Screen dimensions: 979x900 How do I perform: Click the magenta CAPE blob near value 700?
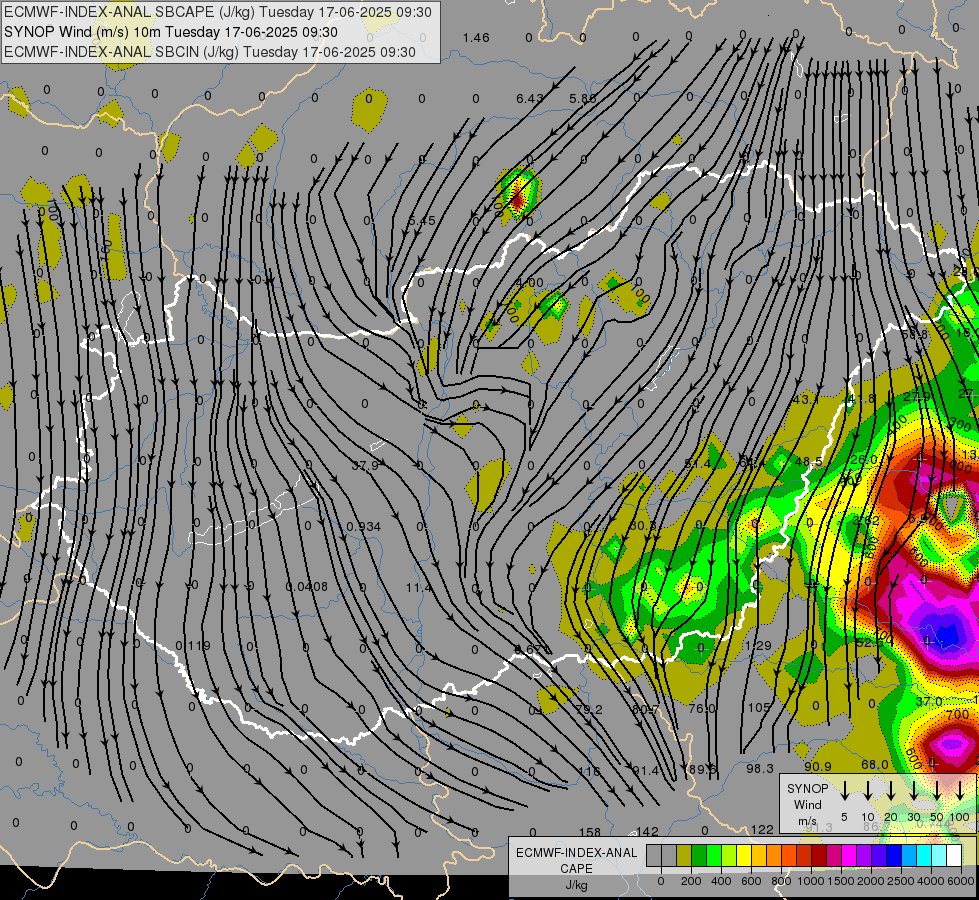(x=952, y=744)
